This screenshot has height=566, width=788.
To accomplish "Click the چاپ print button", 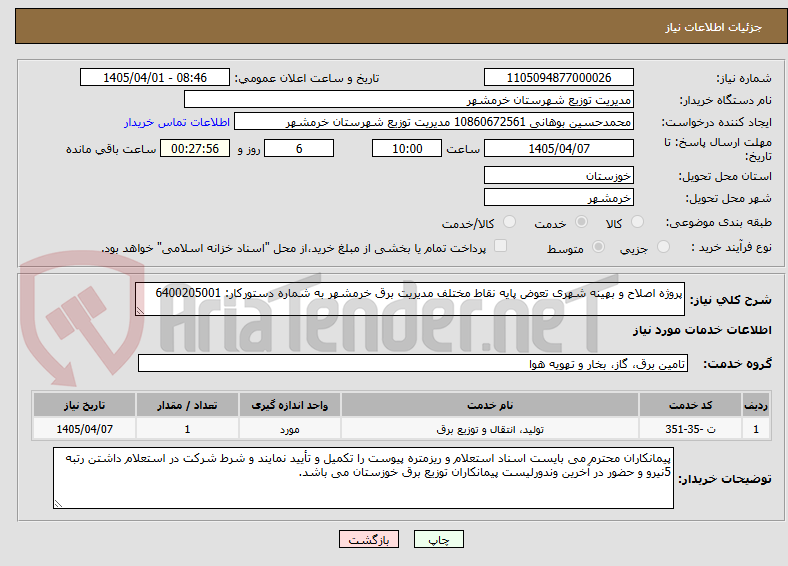I will coord(439,539).
